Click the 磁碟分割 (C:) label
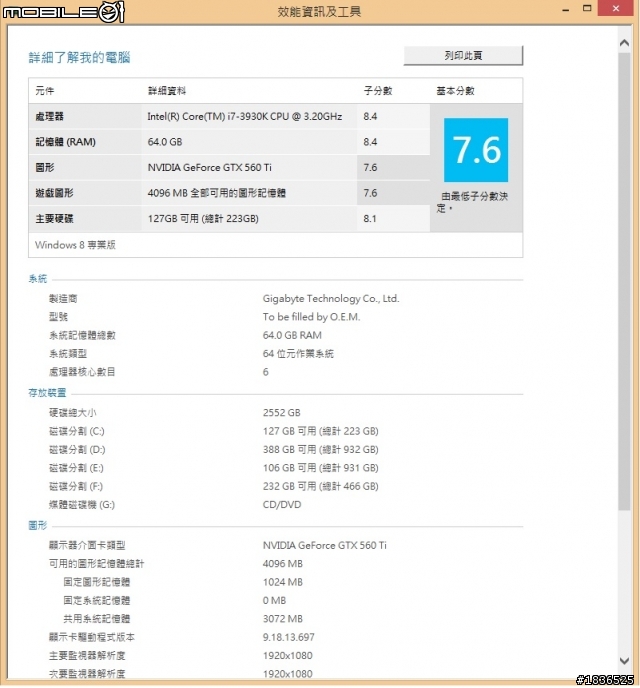The height and width of the screenshot is (688, 640). click(77, 431)
